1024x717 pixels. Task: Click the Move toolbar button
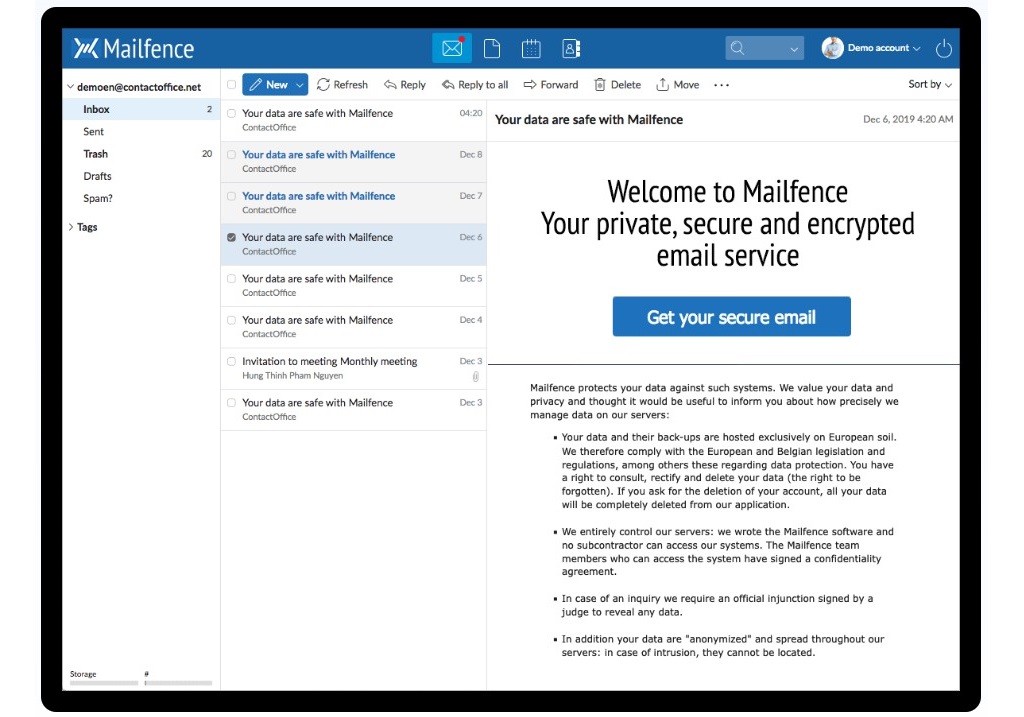tap(677, 85)
